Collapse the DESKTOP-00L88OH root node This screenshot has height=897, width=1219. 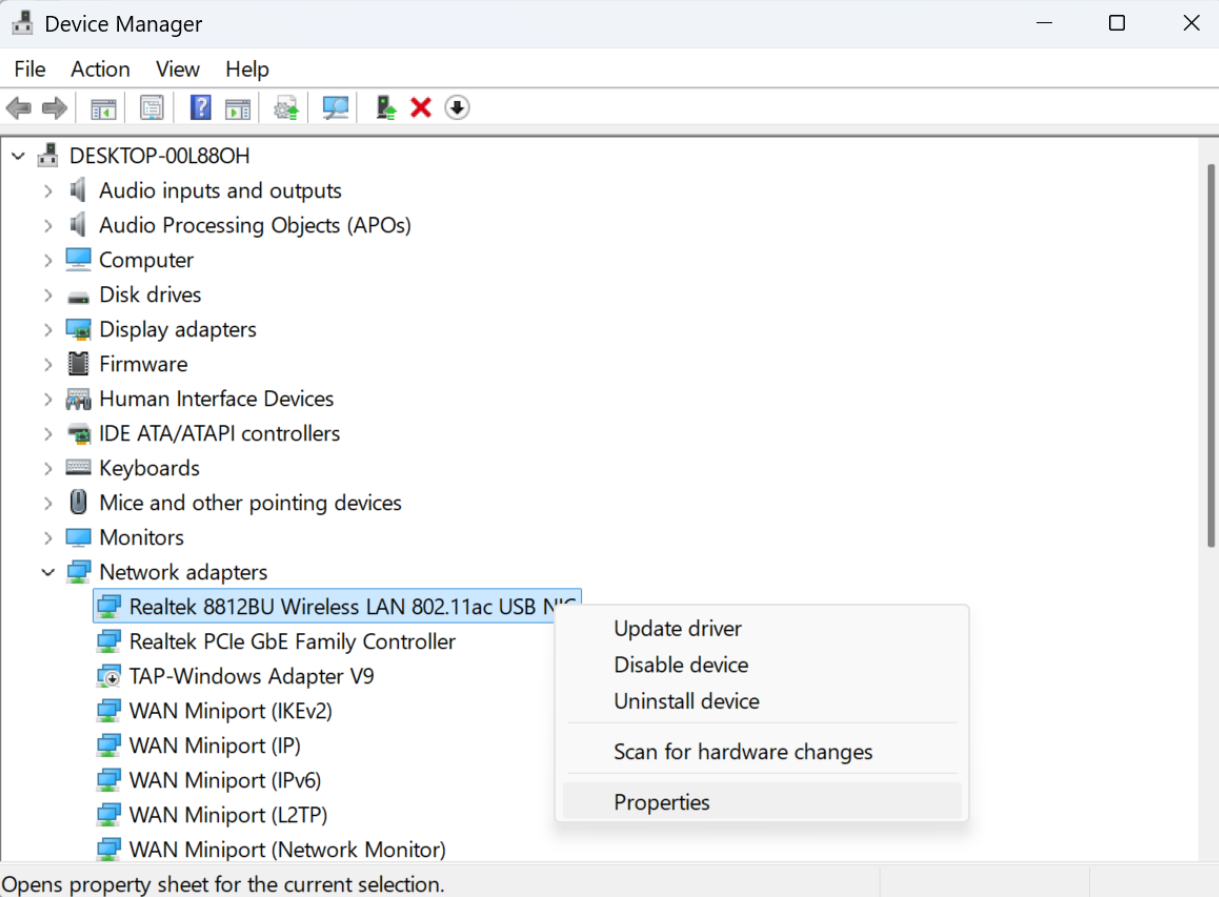pyautogui.click(x=18, y=156)
